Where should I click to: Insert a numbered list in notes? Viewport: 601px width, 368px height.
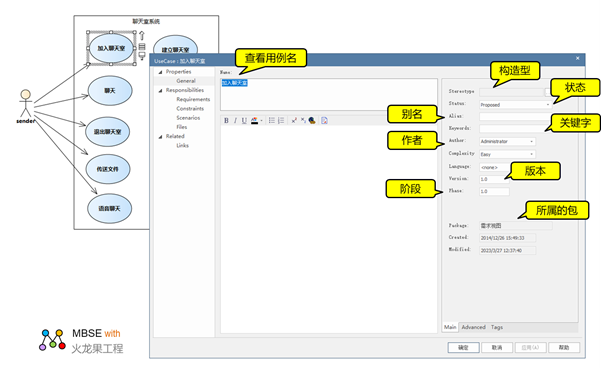coord(281,120)
